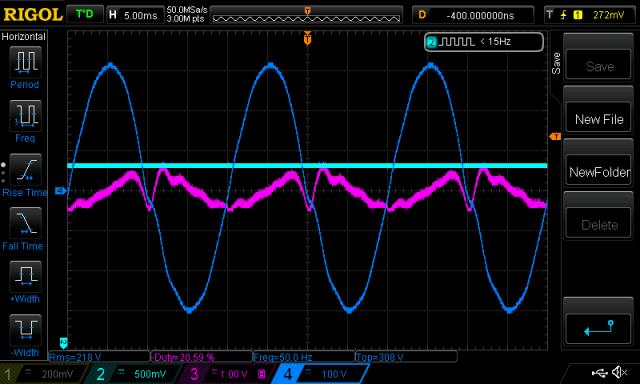Toggle channel 4 with 100 V scale
Viewport: 640px width, 384px height.
pyautogui.click(x=320, y=374)
